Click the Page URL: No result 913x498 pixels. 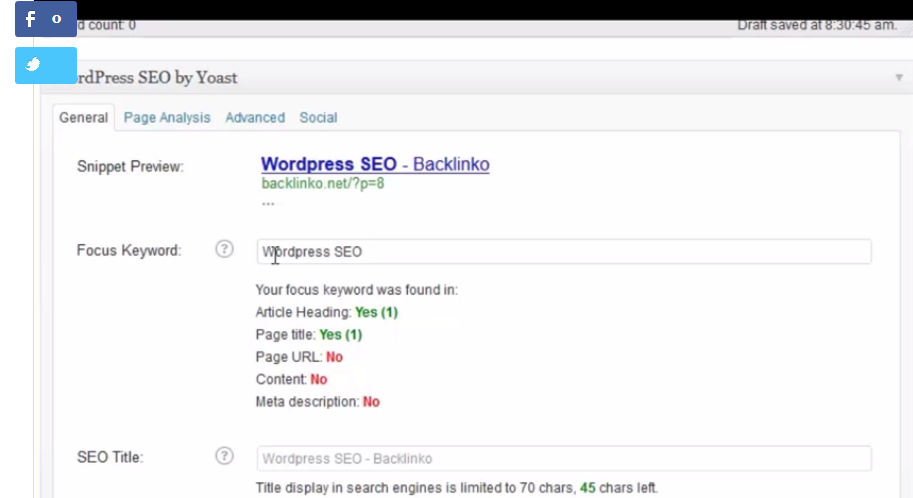tap(299, 357)
